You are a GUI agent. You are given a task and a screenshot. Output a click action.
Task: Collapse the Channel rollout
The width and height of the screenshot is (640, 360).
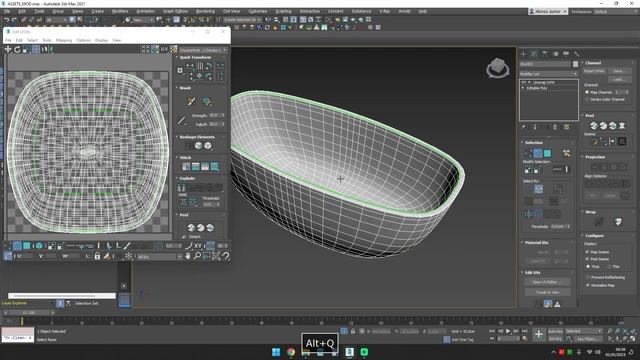click(x=593, y=63)
